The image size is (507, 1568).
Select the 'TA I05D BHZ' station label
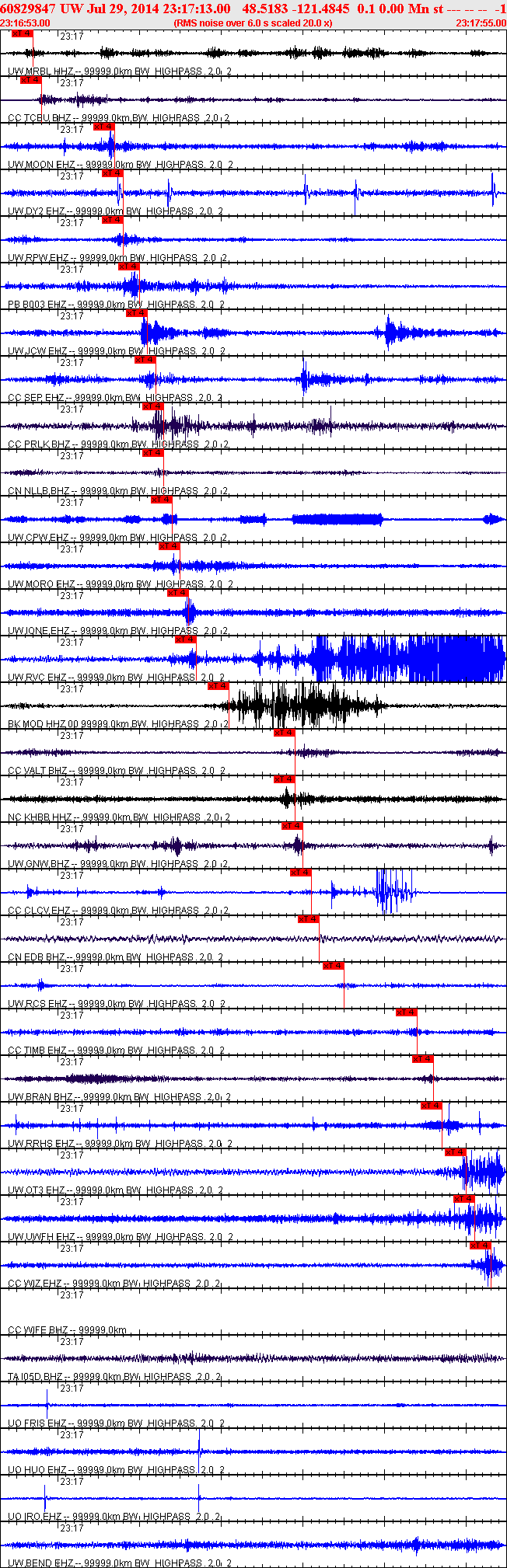(36, 1377)
